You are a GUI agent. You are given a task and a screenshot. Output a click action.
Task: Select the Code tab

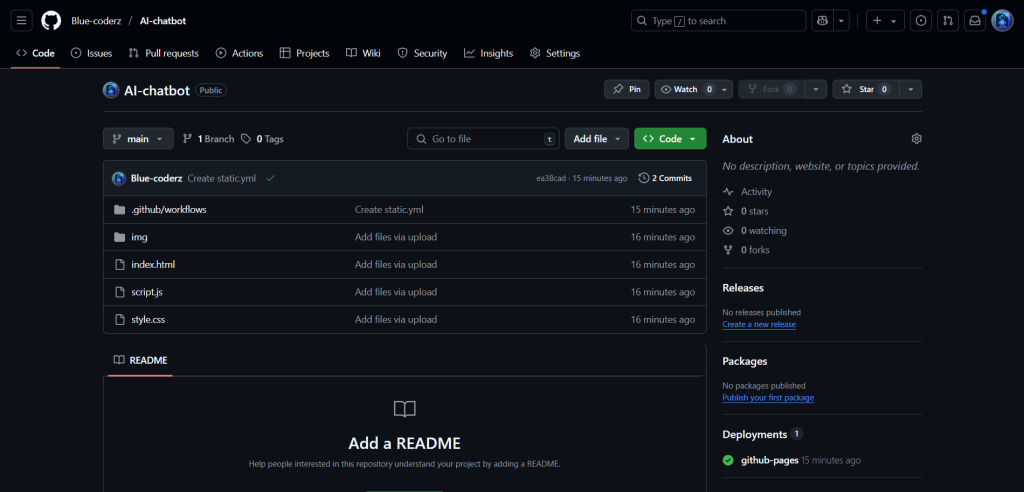click(x=35, y=54)
